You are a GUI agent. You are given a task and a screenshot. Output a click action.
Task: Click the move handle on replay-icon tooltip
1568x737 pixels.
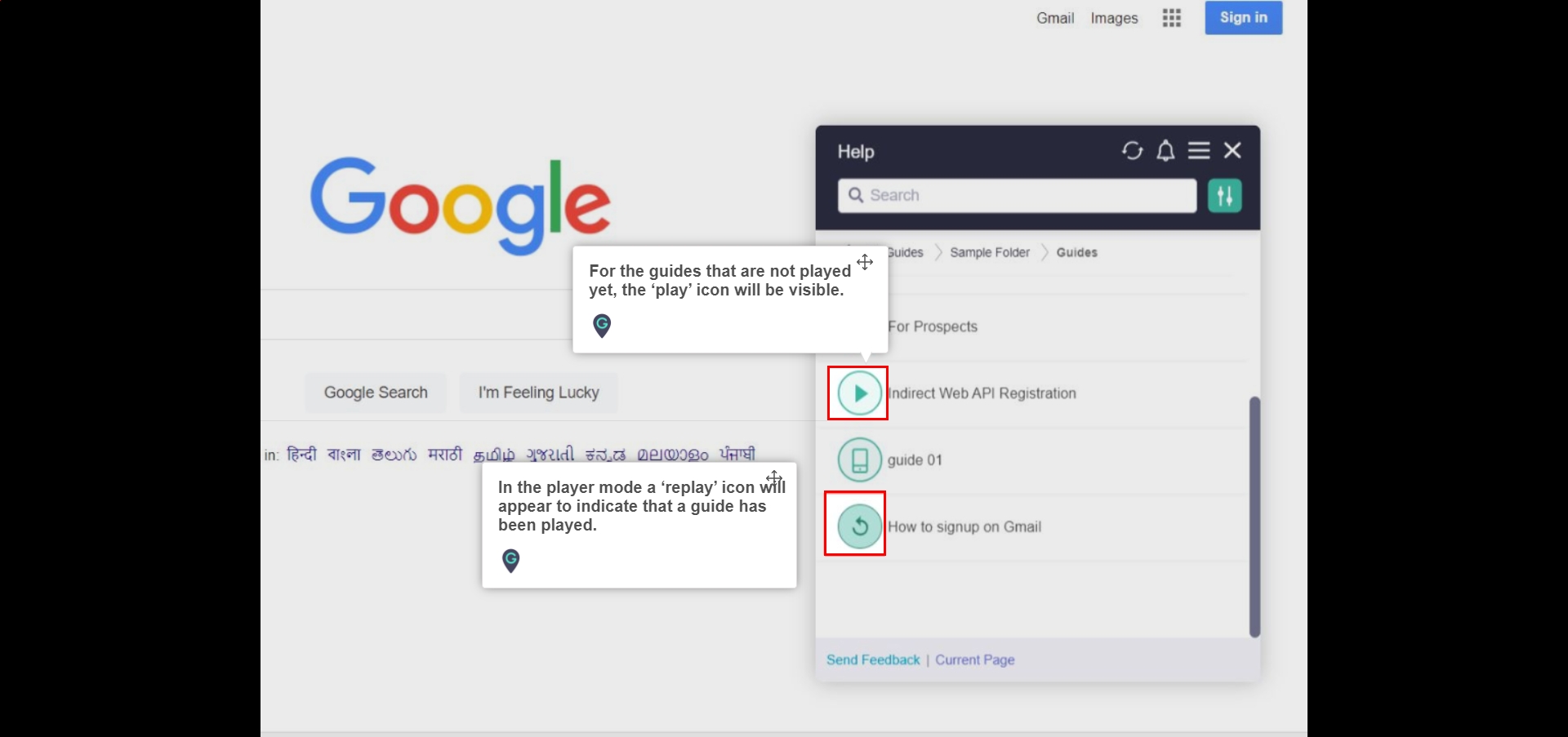coord(774,477)
